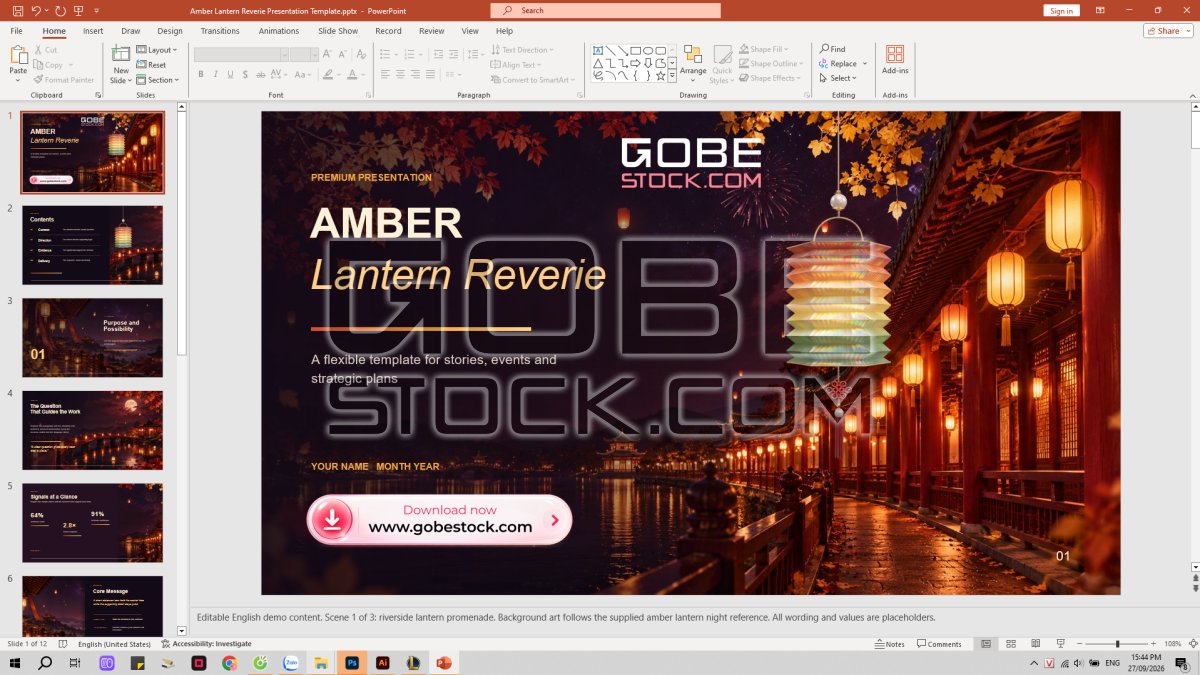Click the Redo/Repeat icon
This screenshot has width=1200, height=675.
tap(61, 10)
